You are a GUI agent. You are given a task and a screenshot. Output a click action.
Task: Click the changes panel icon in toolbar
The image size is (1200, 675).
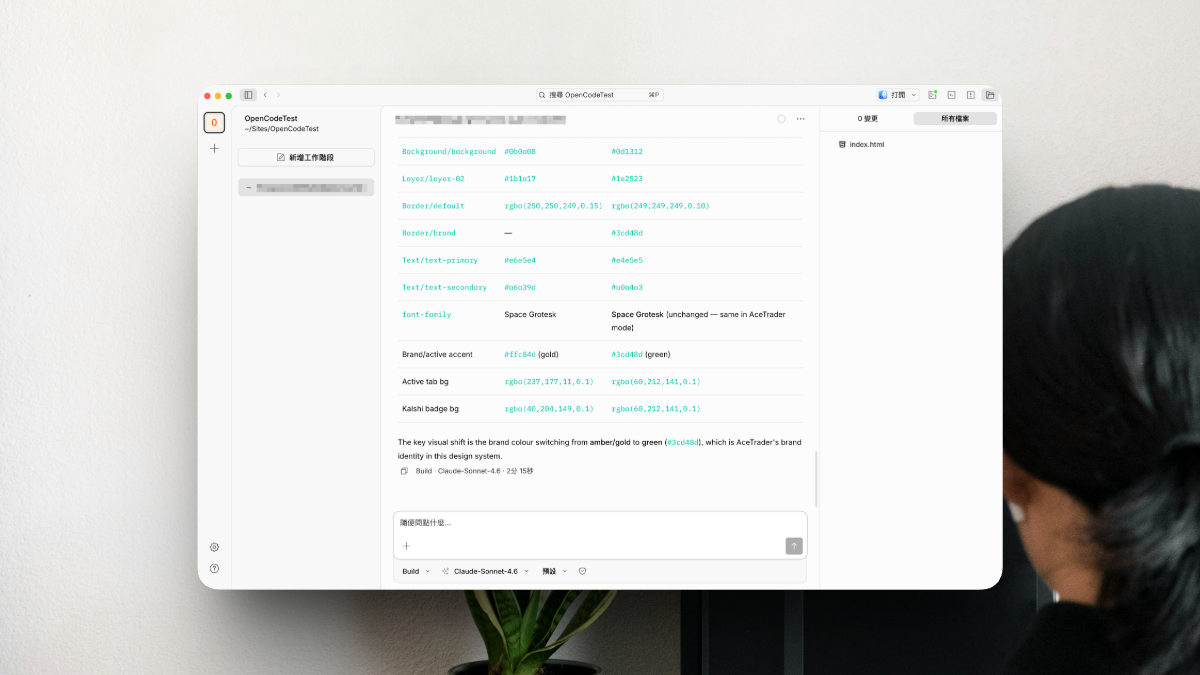tap(951, 94)
